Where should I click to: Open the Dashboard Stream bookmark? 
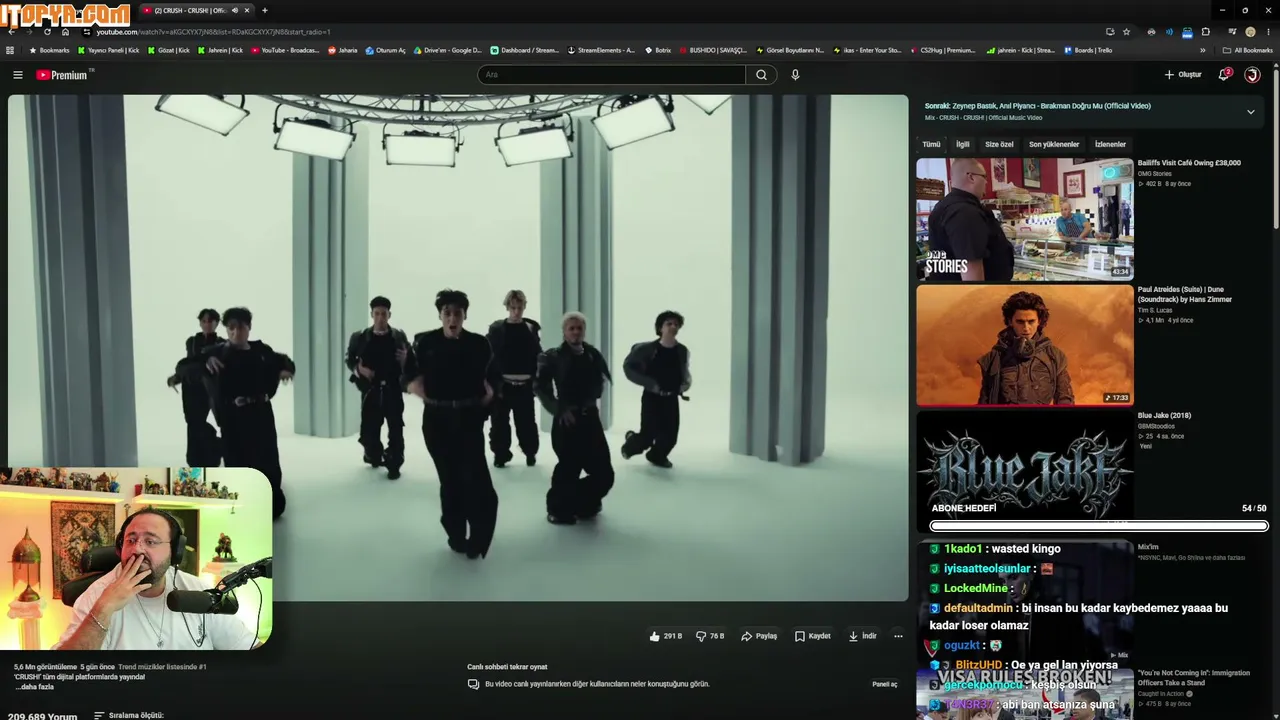[x=524, y=50]
